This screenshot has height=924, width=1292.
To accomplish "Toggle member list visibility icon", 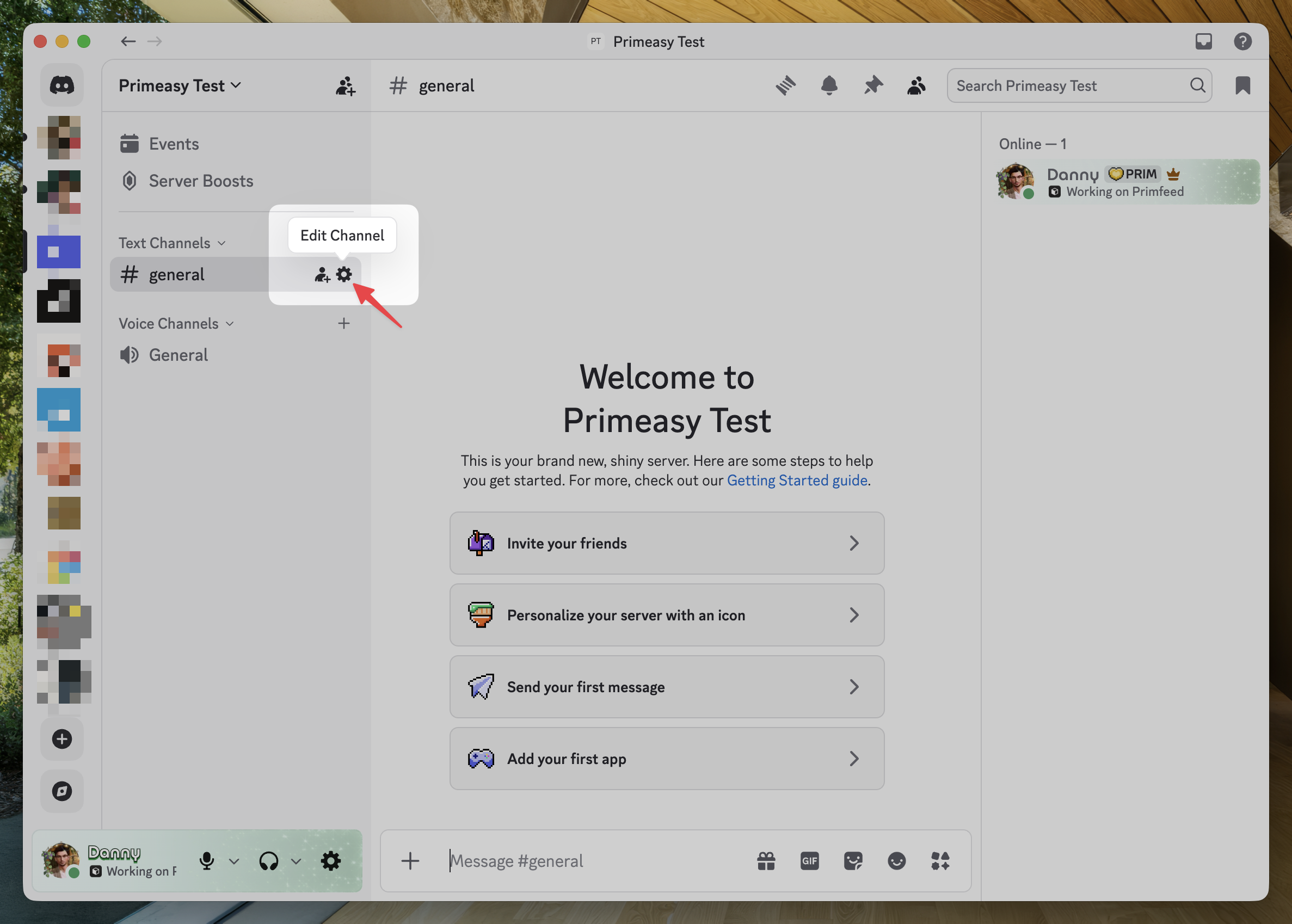I will click(x=916, y=86).
